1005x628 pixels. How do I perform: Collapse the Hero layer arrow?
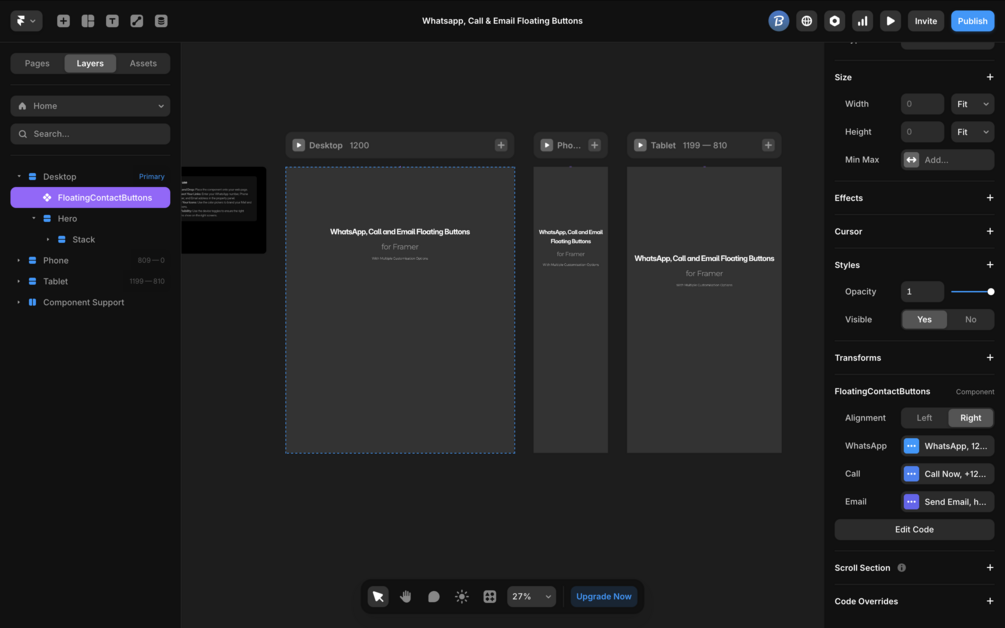click(33, 219)
